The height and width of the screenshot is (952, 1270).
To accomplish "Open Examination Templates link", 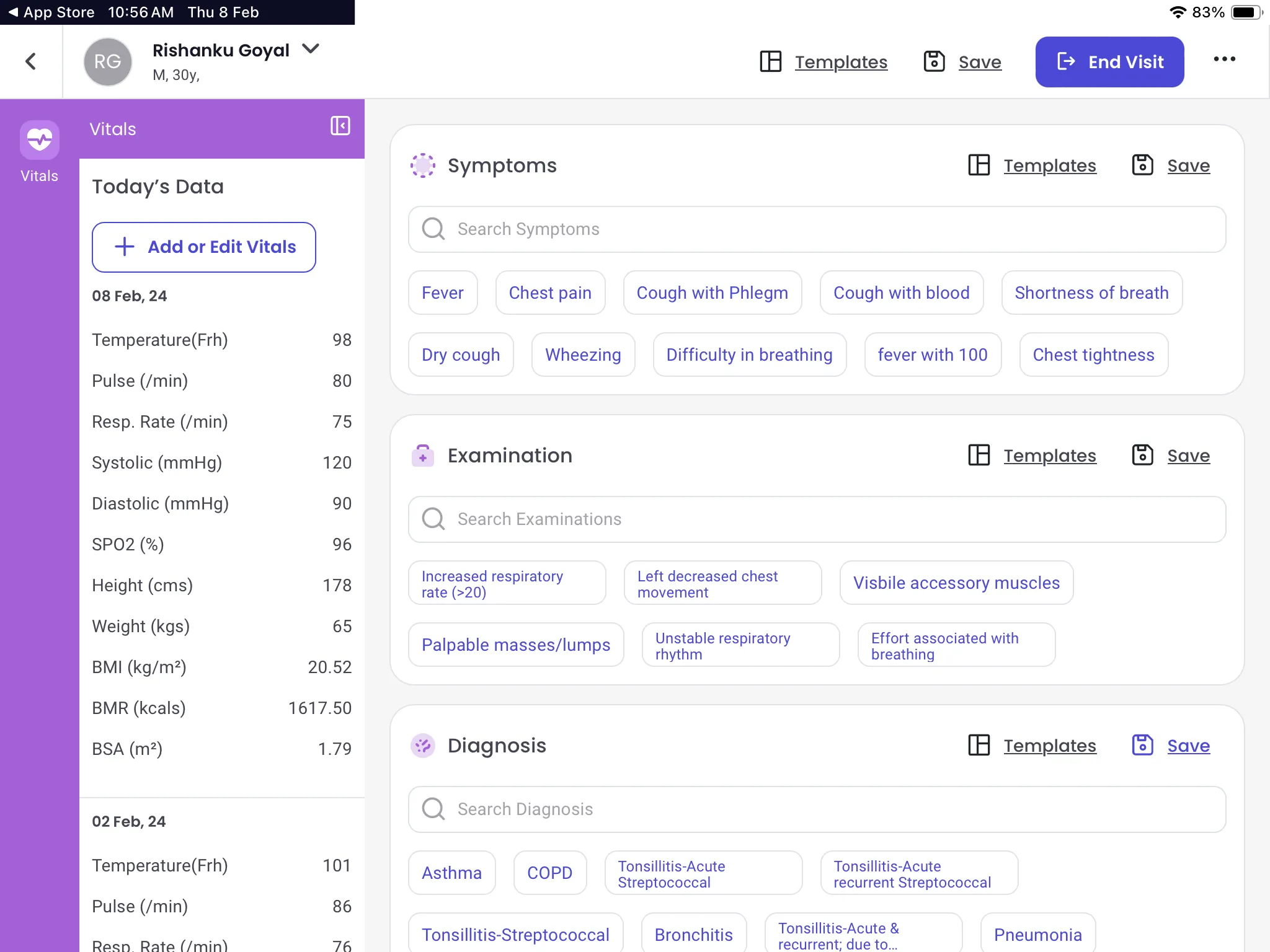I will coord(1050,456).
